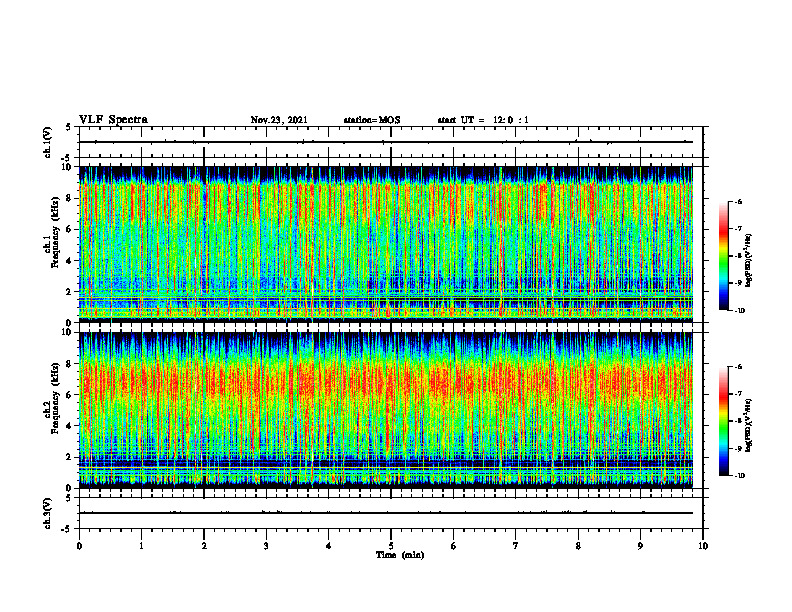Select the ch.2 colorbar log(PSD) unit label

[x=749, y=426]
